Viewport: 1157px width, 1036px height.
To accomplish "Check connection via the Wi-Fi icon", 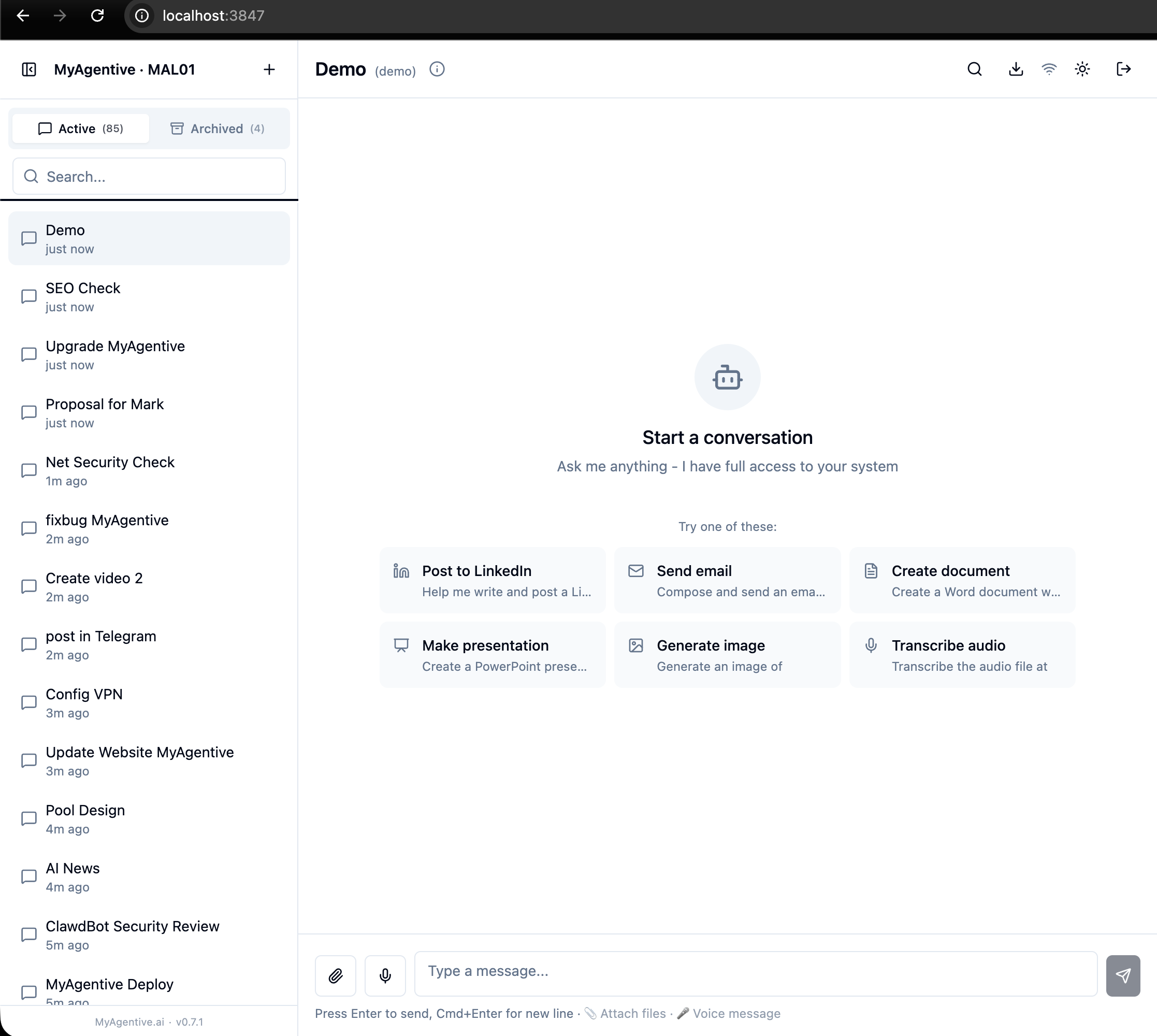I will [1049, 69].
